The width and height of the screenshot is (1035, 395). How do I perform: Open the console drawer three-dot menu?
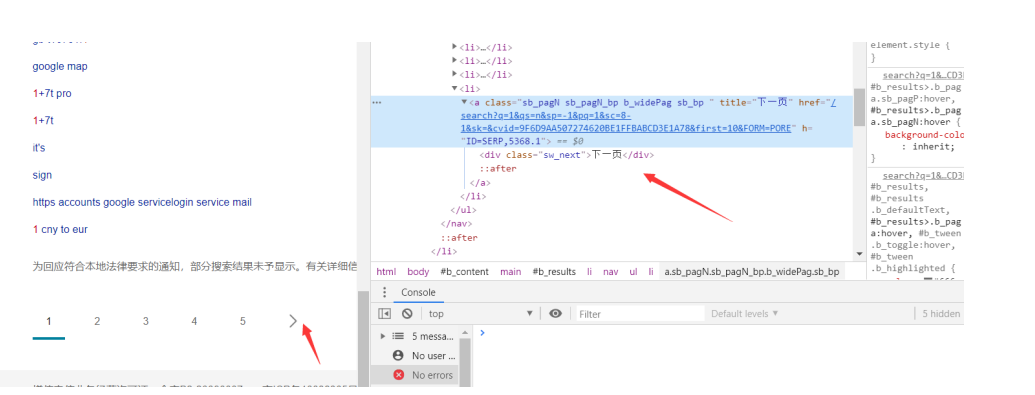pyautogui.click(x=385, y=293)
